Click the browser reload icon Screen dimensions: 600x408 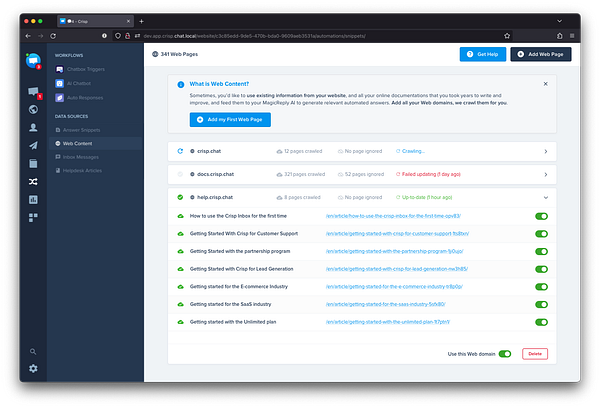click(53, 36)
